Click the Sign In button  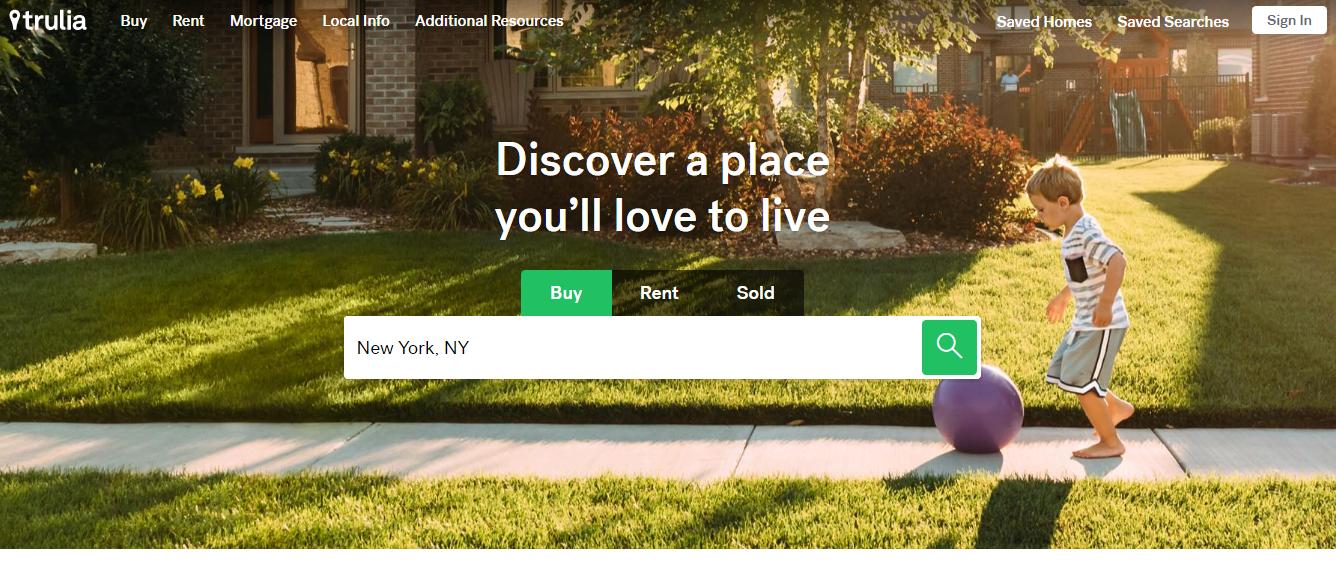[1289, 20]
